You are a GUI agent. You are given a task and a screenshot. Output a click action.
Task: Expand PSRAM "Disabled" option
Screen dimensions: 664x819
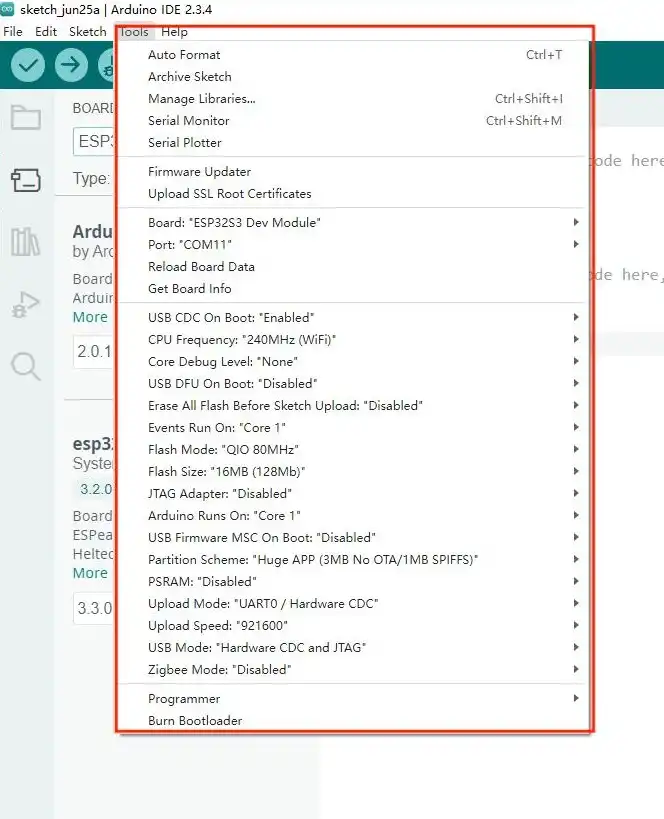point(353,581)
